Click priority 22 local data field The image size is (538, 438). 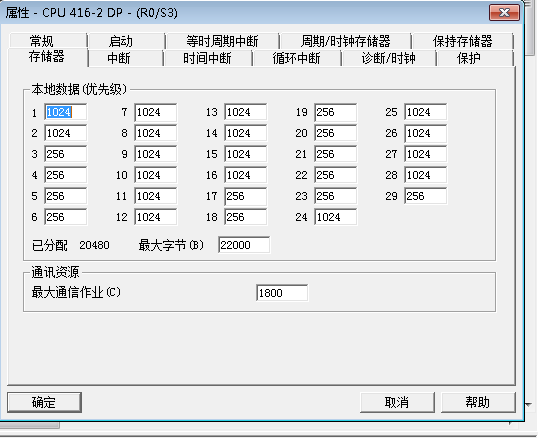click(x=335, y=175)
